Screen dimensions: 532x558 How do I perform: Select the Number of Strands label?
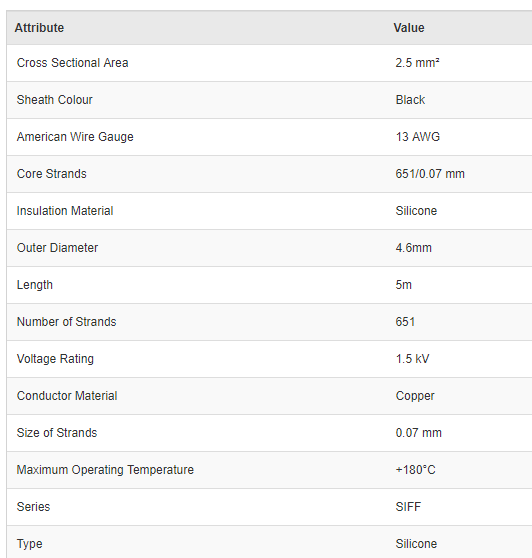click(x=67, y=322)
